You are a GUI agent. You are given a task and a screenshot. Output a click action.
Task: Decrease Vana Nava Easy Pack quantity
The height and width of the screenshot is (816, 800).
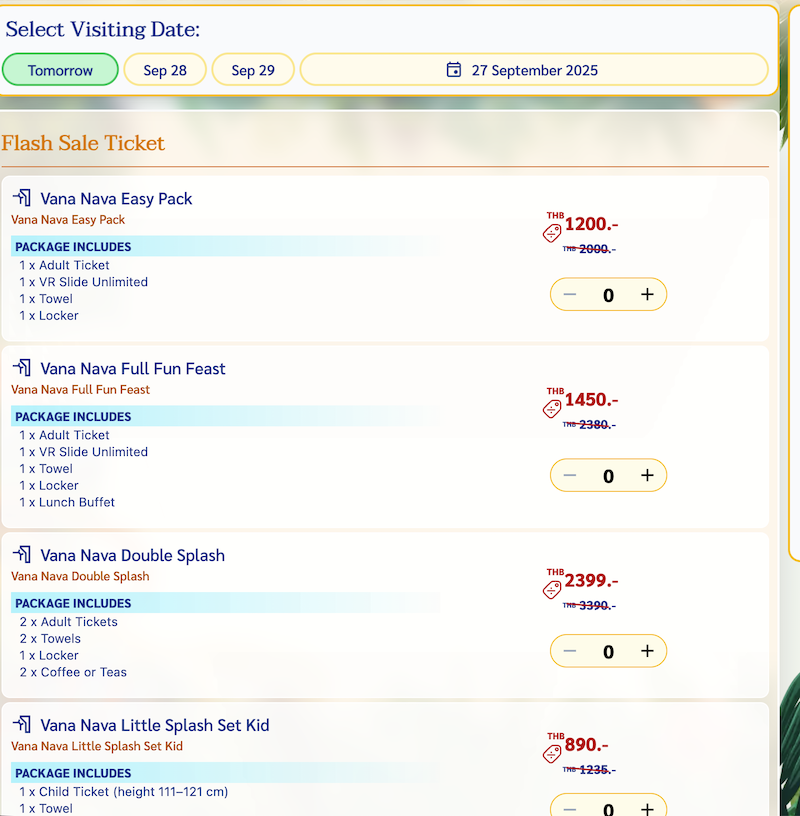coord(570,295)
